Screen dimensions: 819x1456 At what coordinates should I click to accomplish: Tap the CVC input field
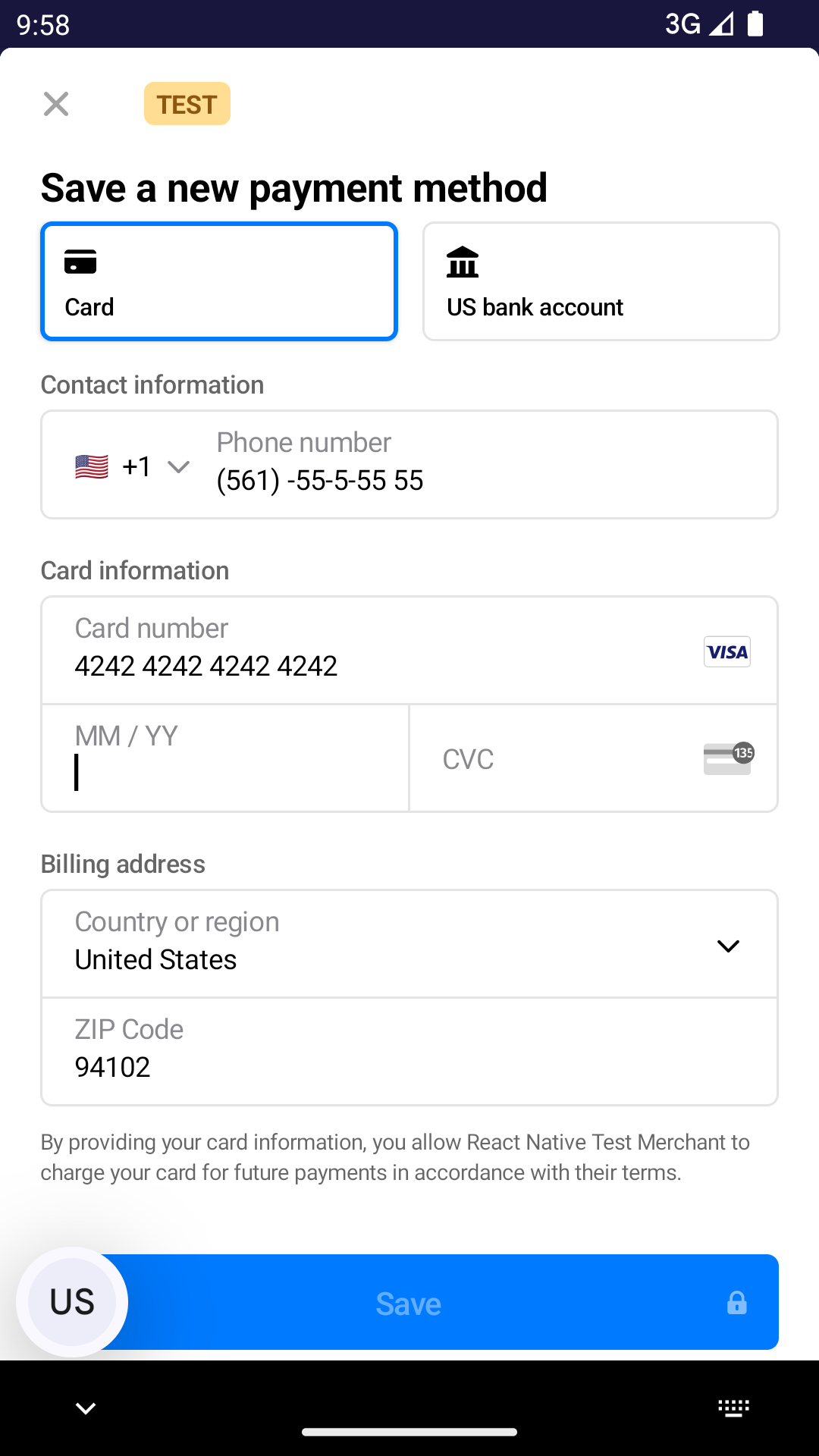click(x=561, y=759)
